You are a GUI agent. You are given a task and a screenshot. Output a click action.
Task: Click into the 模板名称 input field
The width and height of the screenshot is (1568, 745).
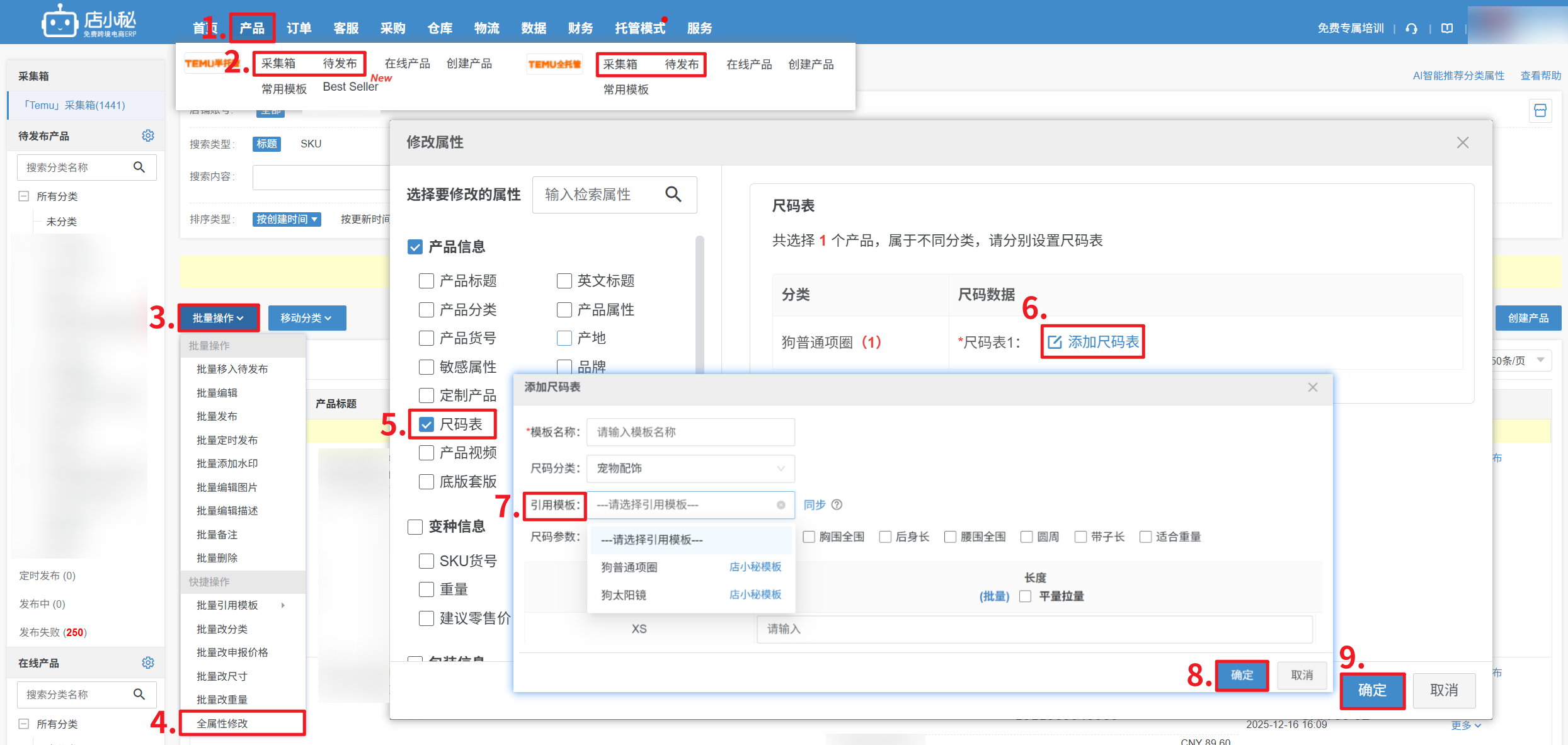pyautogui.click(x=690, y=432)
